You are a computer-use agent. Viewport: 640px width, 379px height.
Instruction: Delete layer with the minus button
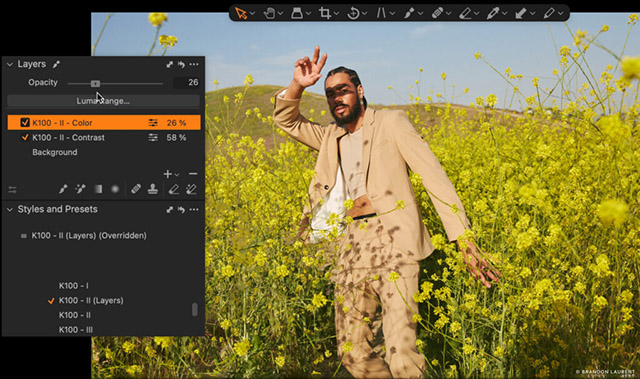pos(193,174)
